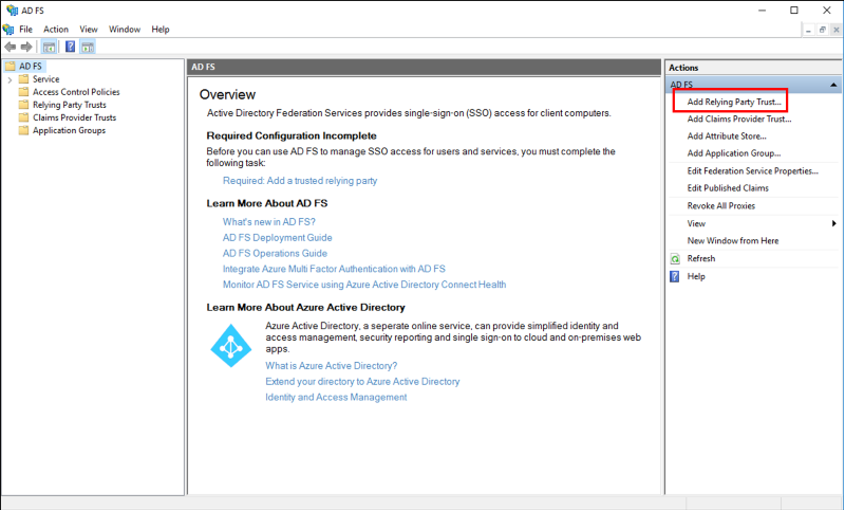Screen dimensions: 844x510
Task: Click the Back arrow in the toolbar
Action: click(10, 47)
